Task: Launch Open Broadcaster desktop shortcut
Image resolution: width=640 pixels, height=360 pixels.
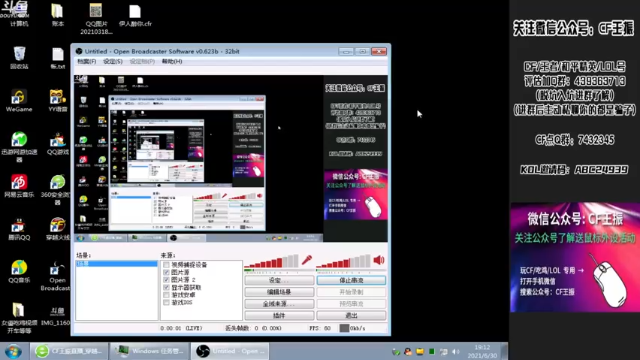Action: pyautogui.click(x=57, y=276)
